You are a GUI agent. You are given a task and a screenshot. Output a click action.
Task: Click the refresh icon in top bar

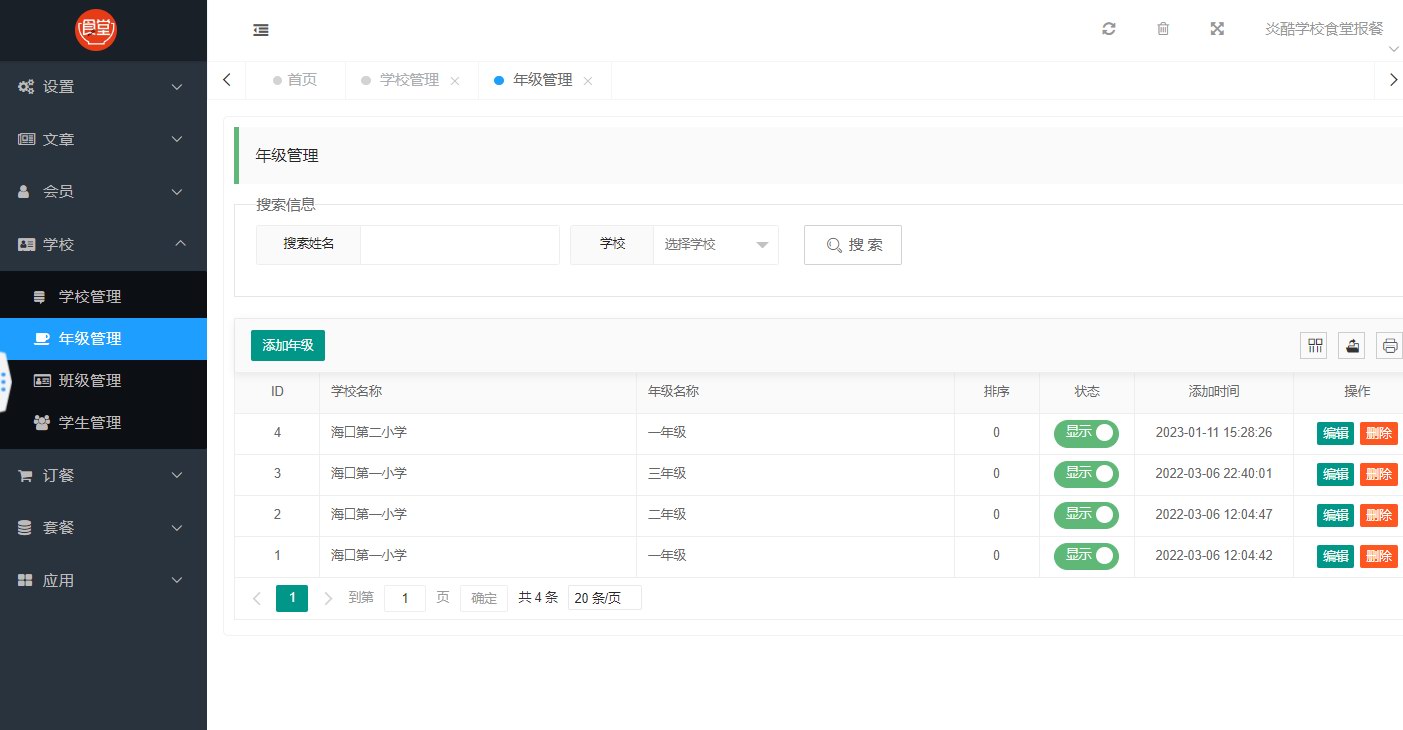tap(1108, 29)
